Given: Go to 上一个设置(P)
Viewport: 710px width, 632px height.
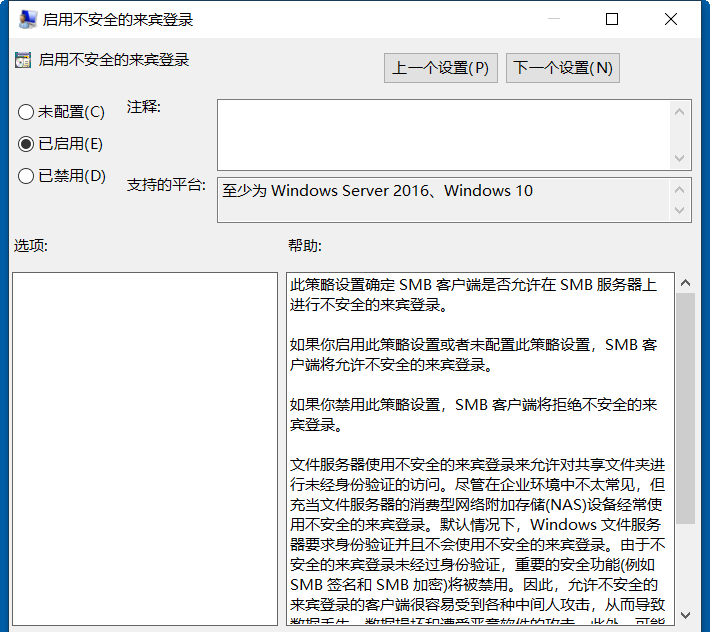Looking at the screenshot, I should (x=441, y=68).
